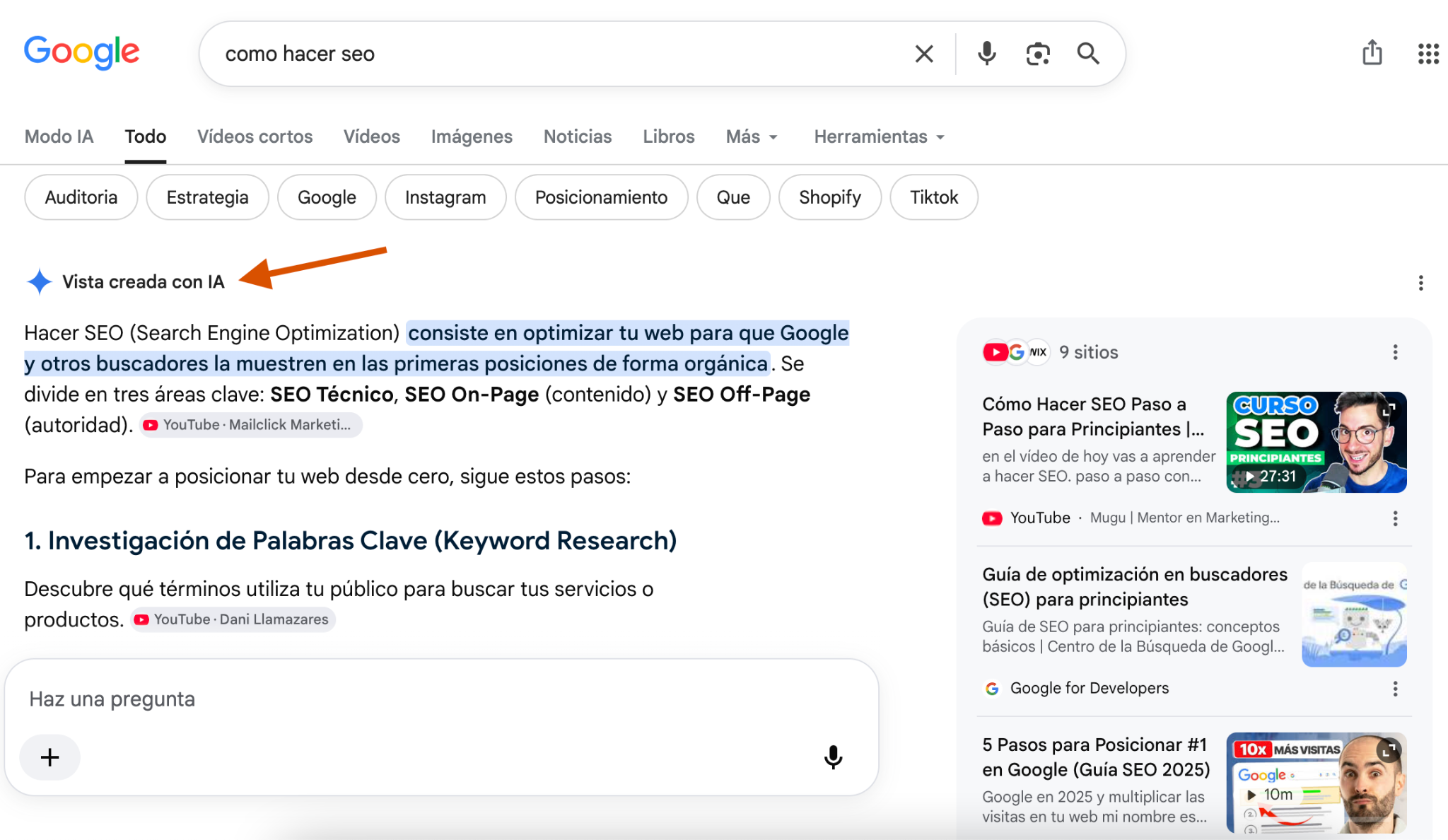
Task: Click the Google logo
Action: 82,53
